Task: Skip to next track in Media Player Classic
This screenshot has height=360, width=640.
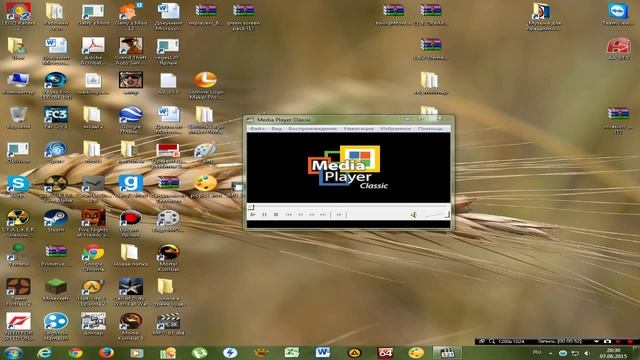Action: click(323, 214)
